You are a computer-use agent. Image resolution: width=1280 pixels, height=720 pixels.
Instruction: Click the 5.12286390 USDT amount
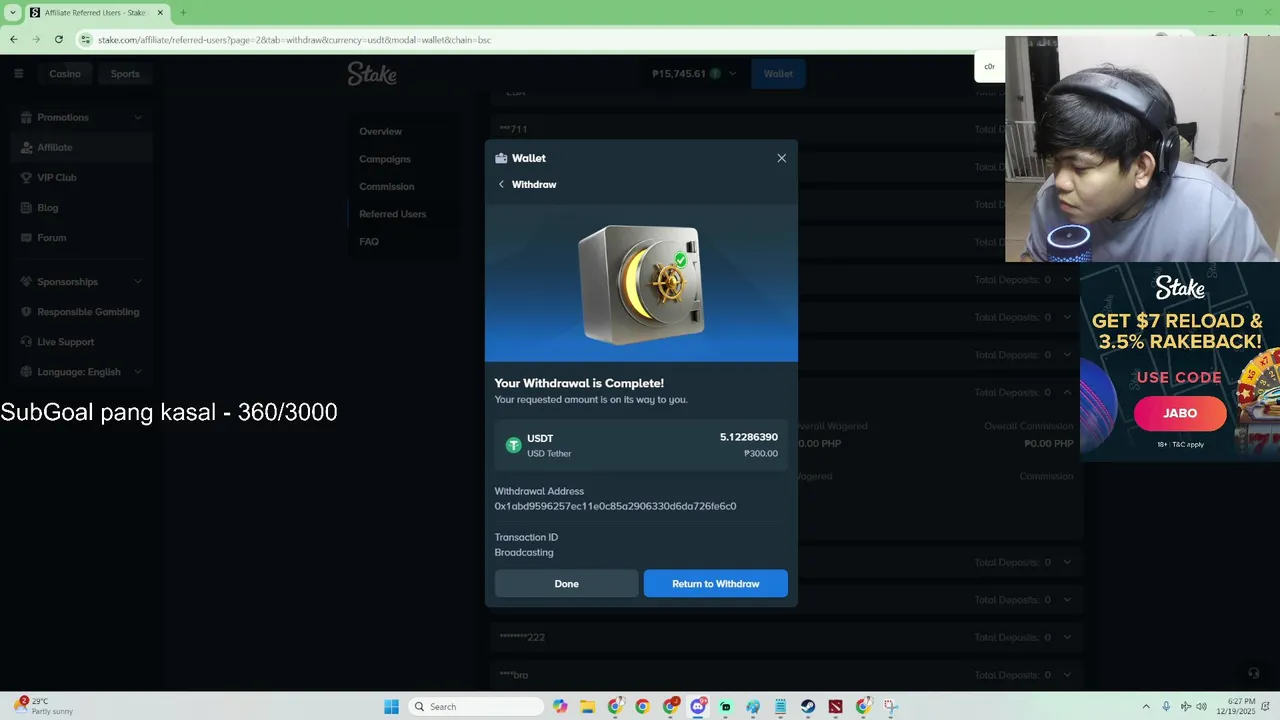point(748,437)
